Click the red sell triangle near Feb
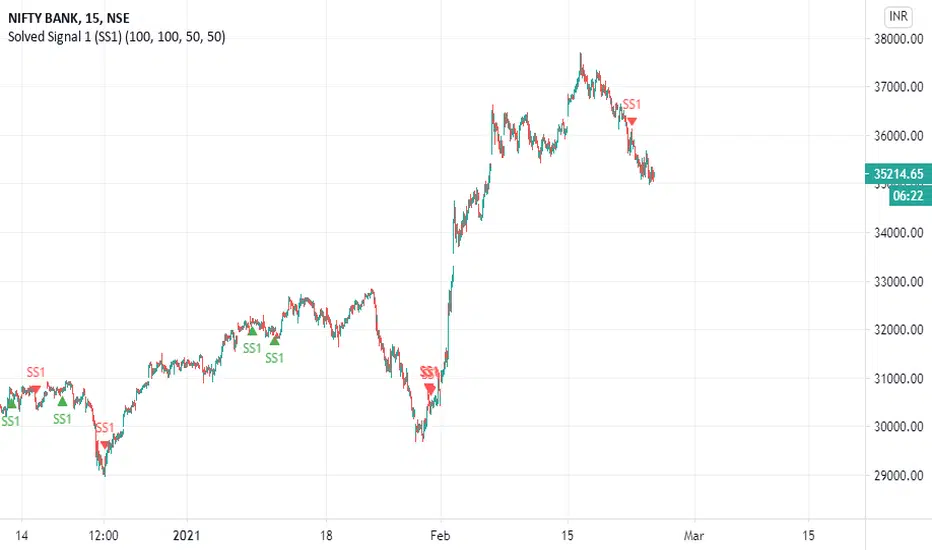932x550 pixels. (x=430, y=389)
